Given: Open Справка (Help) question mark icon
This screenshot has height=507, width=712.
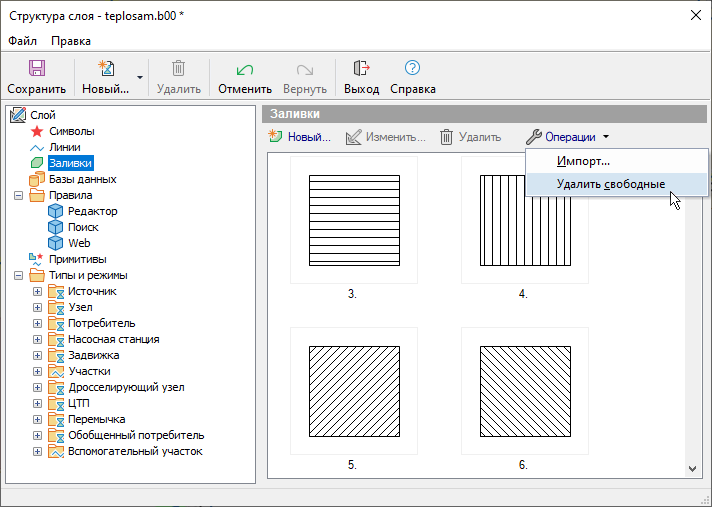Looking at the screenshot, I should [412, 69].
